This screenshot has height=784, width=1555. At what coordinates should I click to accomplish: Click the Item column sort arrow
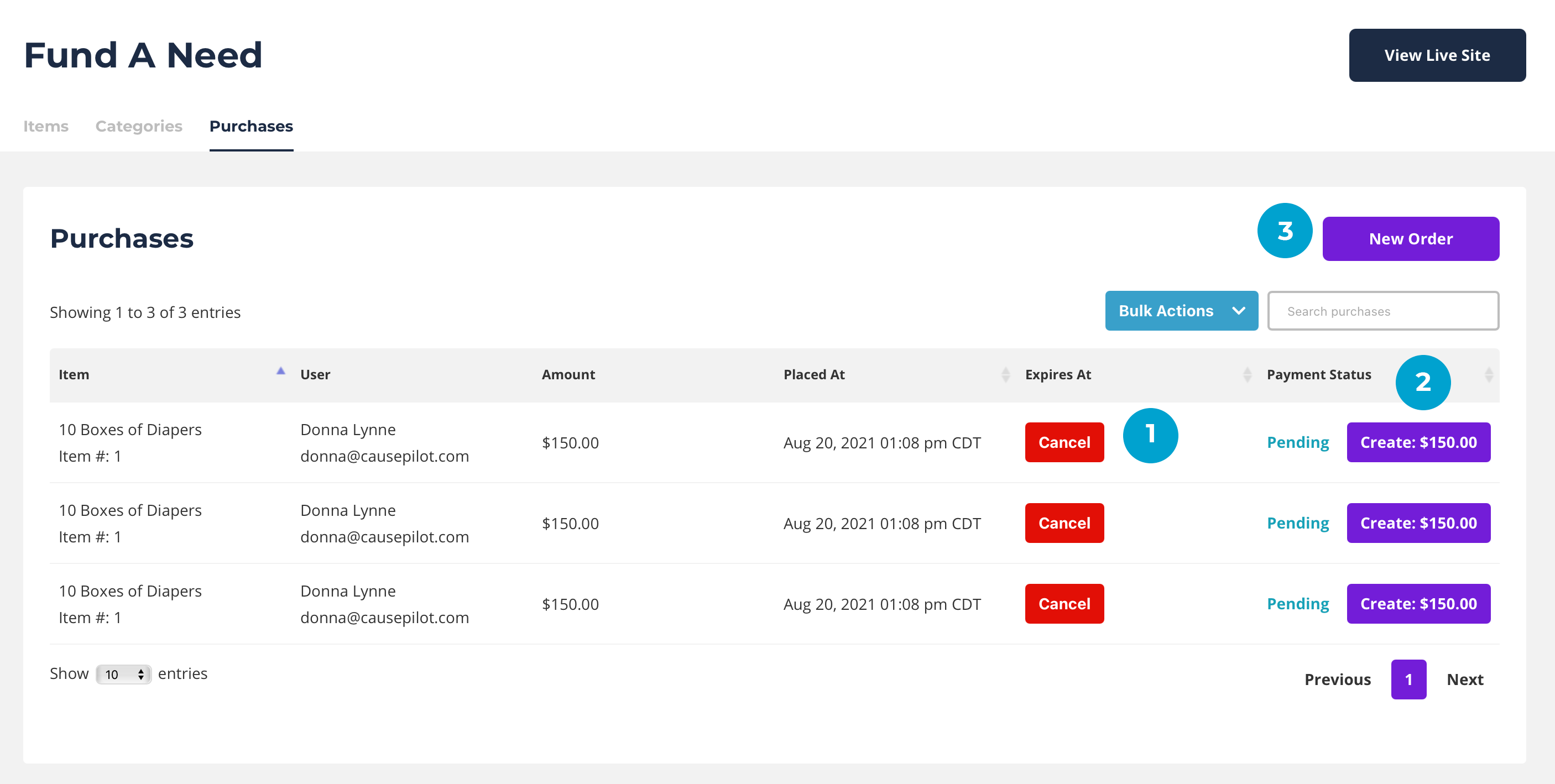coord(281,372)
